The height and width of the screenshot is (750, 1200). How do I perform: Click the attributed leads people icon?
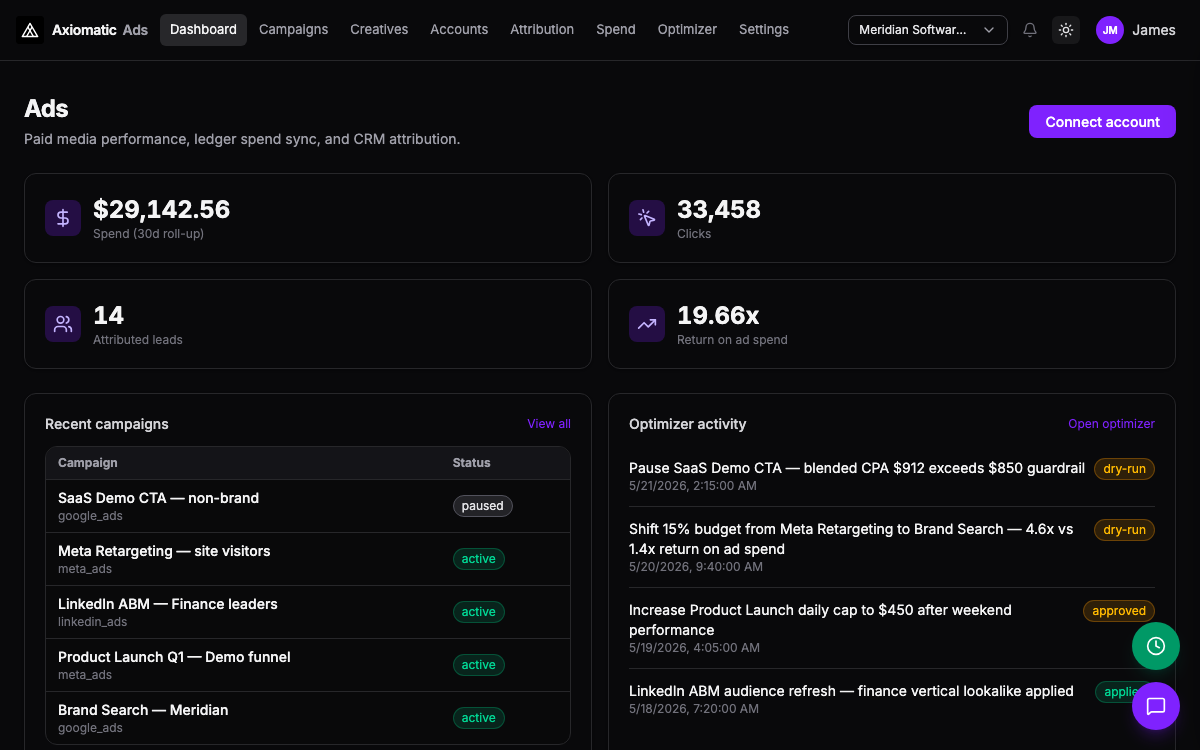click(63, 324)
